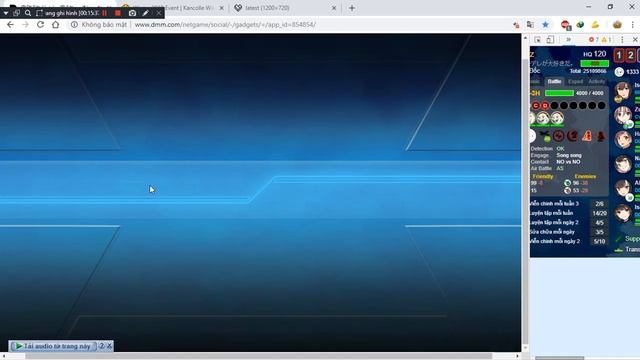Click the orange warning ship icon
Viewport: 640px width, 360px height.
587,136
